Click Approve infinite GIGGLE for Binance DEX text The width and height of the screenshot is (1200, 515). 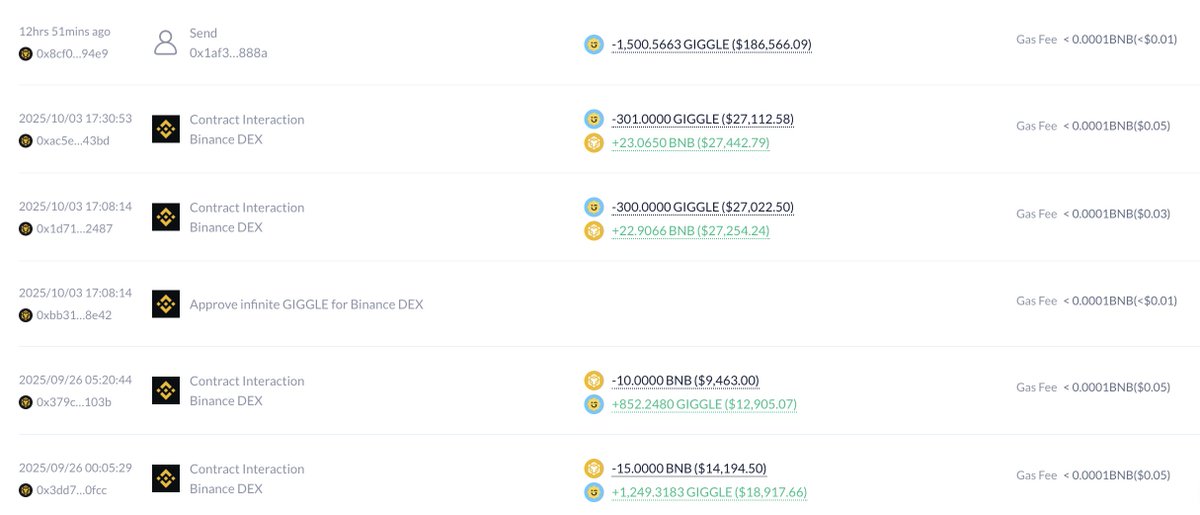(306, 304)
